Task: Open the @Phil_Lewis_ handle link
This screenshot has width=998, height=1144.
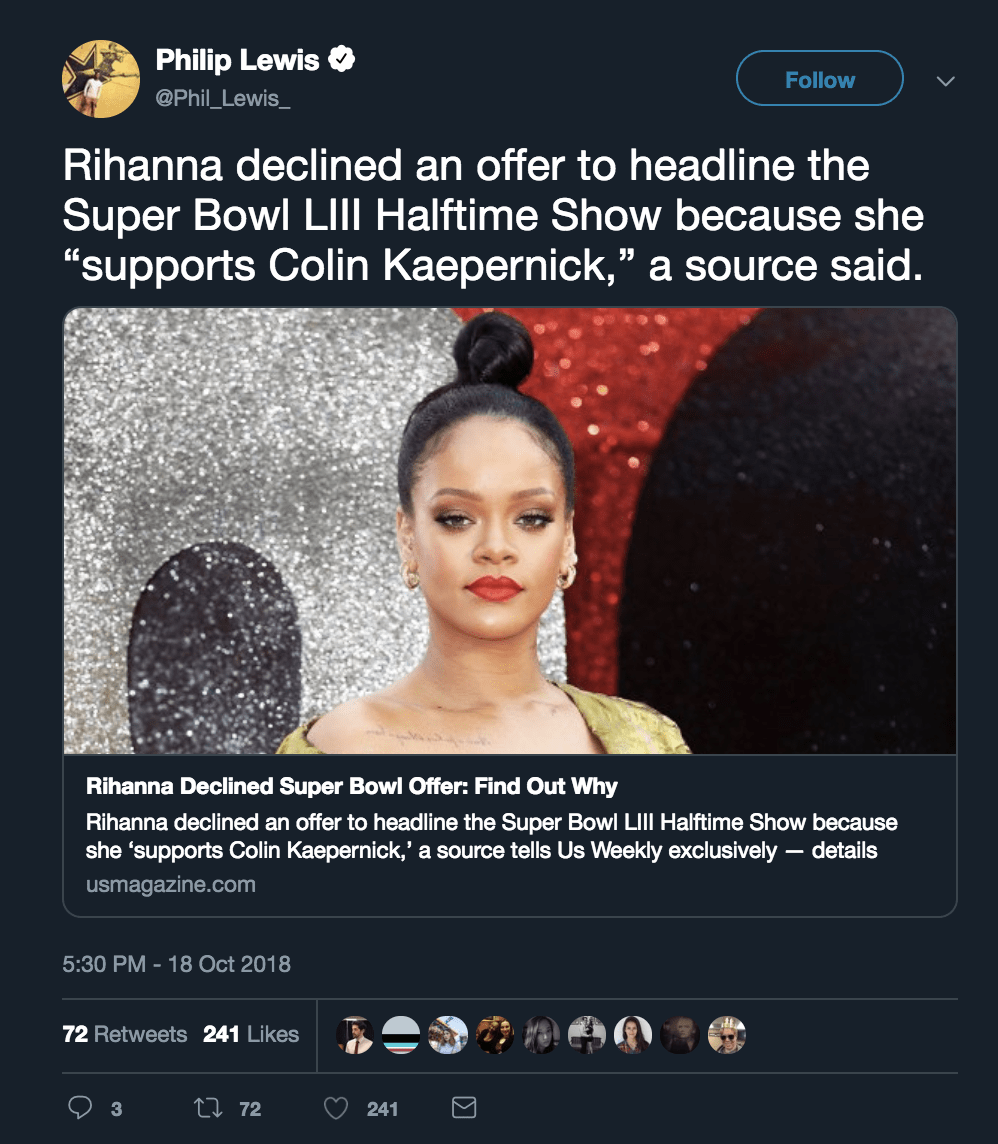Action: [223, 98]
